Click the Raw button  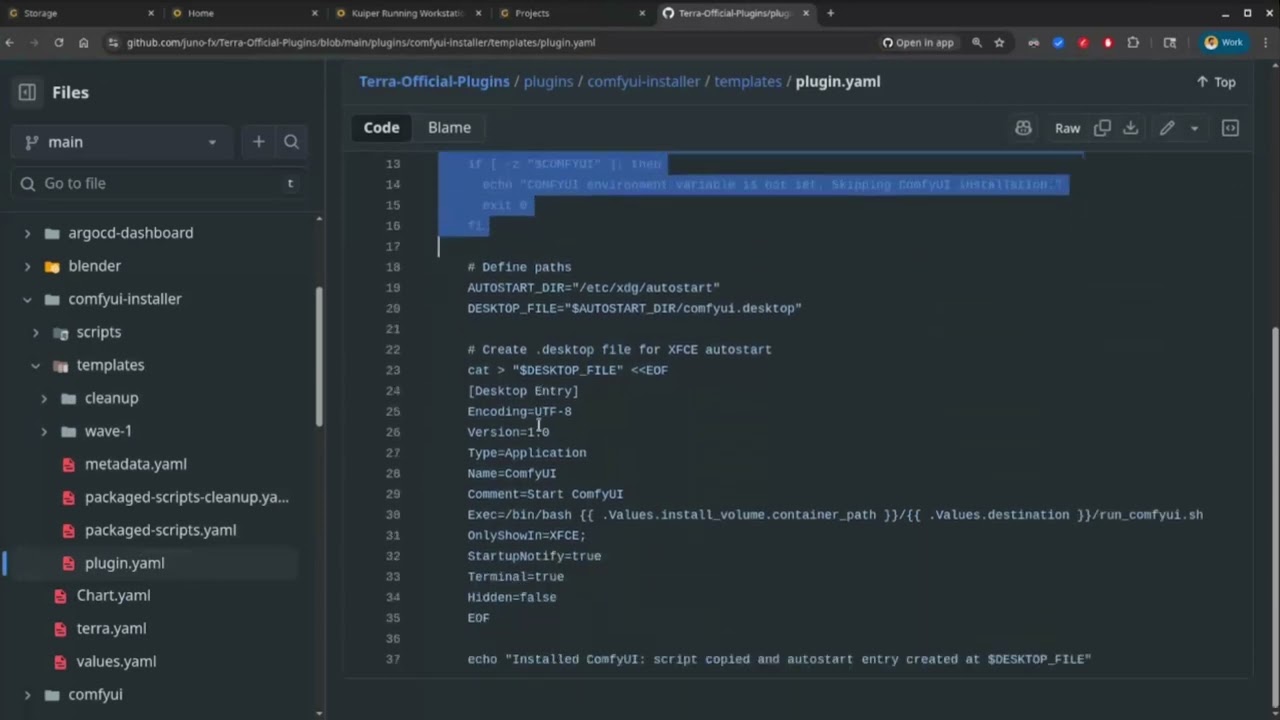click(1067, 128)
